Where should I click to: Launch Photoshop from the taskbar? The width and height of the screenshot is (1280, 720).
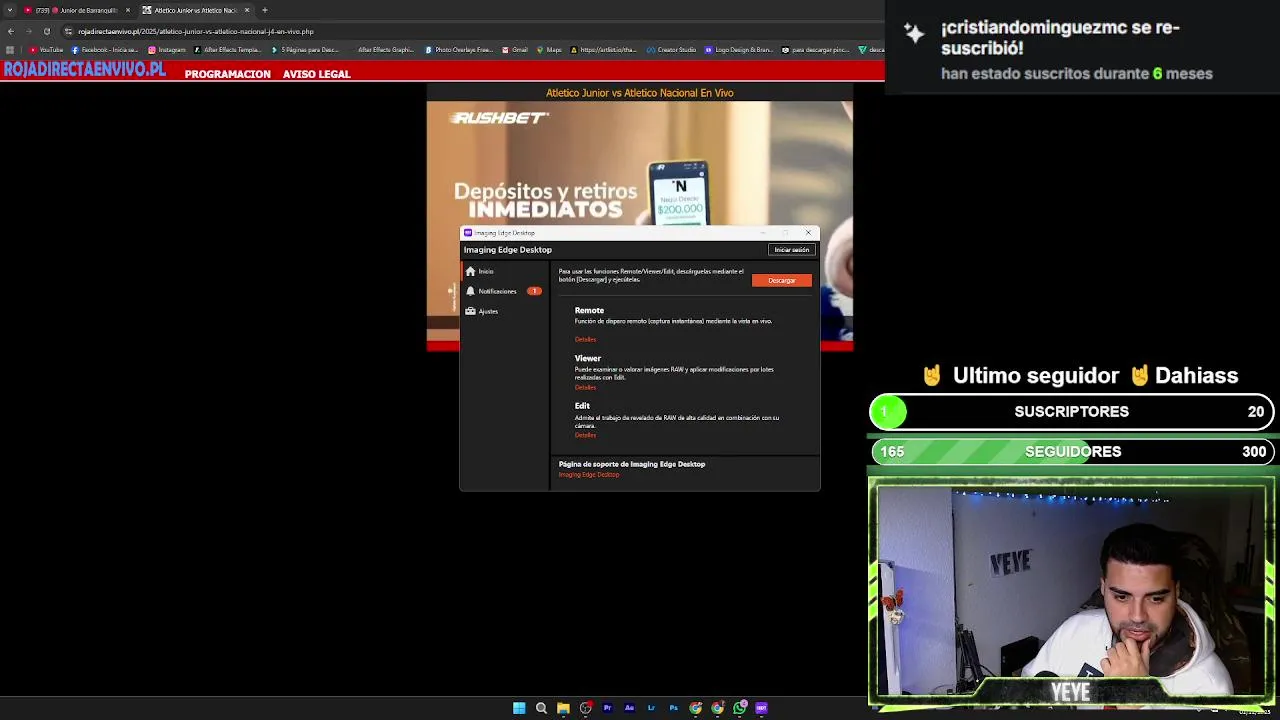point(673,708)
